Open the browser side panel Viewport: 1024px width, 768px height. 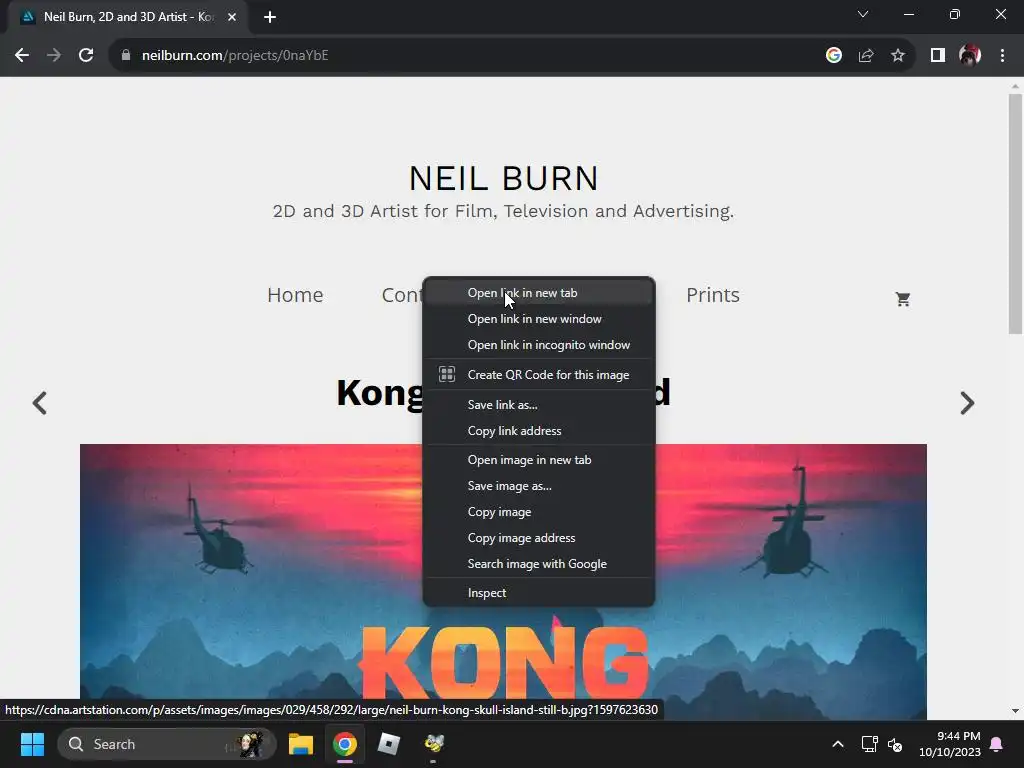click(938, 56)
